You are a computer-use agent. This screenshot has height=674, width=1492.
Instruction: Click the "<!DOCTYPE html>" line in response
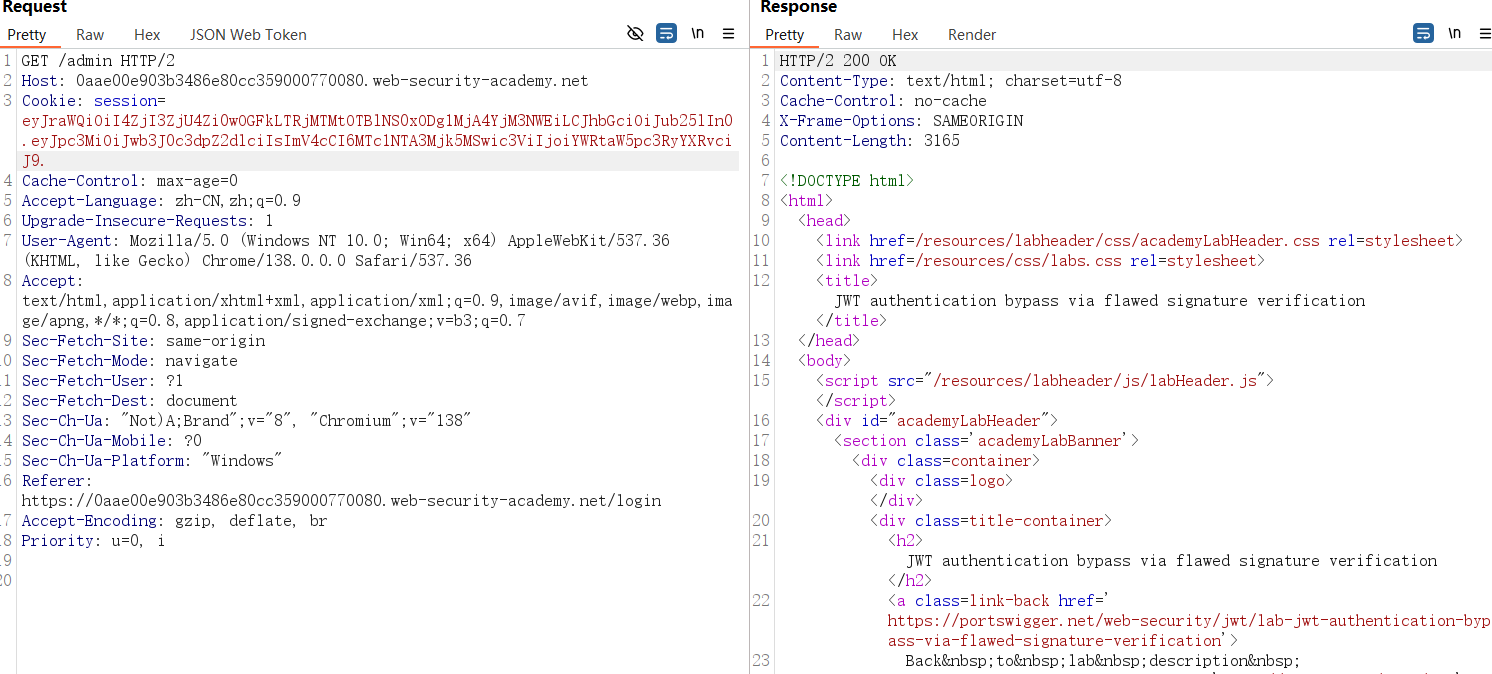click(x=847, y=181)
